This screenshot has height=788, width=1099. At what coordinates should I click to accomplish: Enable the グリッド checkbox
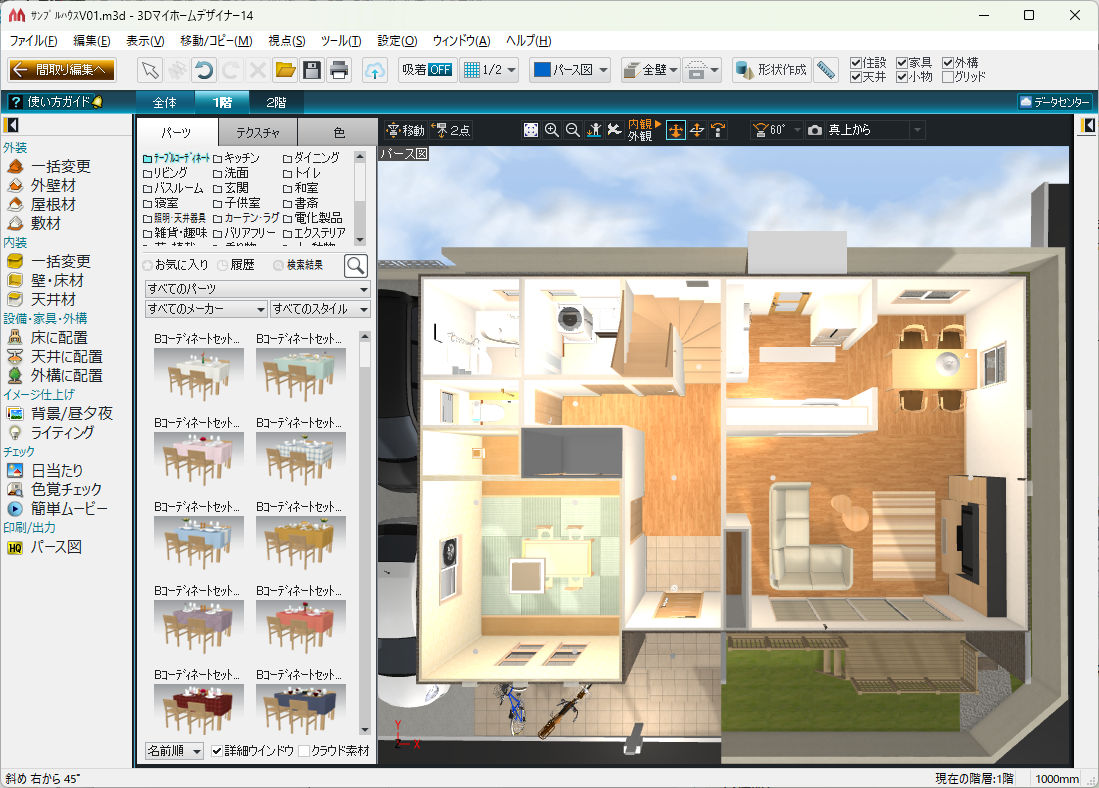pos(948,77)
